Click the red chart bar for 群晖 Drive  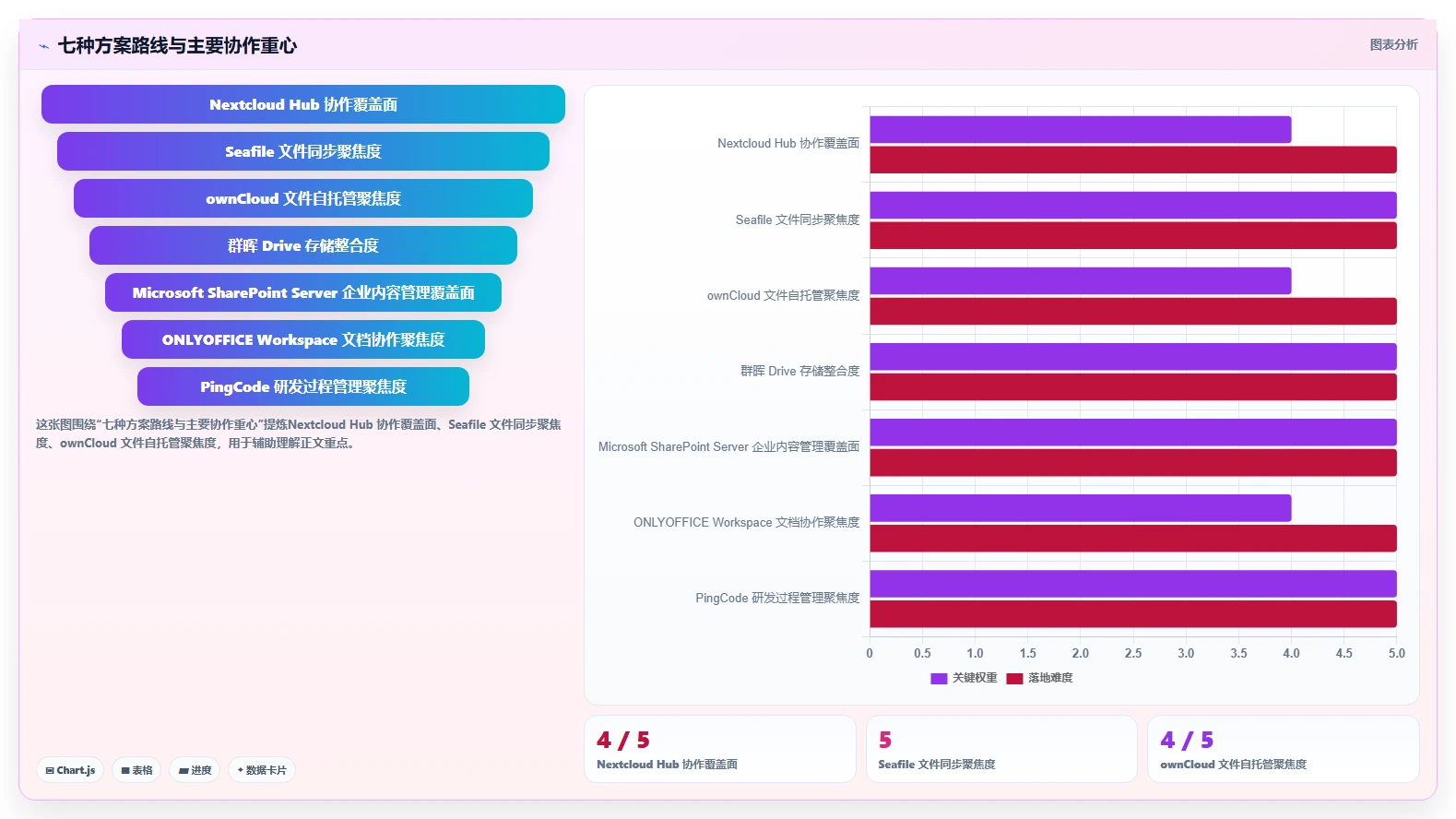1133,386
